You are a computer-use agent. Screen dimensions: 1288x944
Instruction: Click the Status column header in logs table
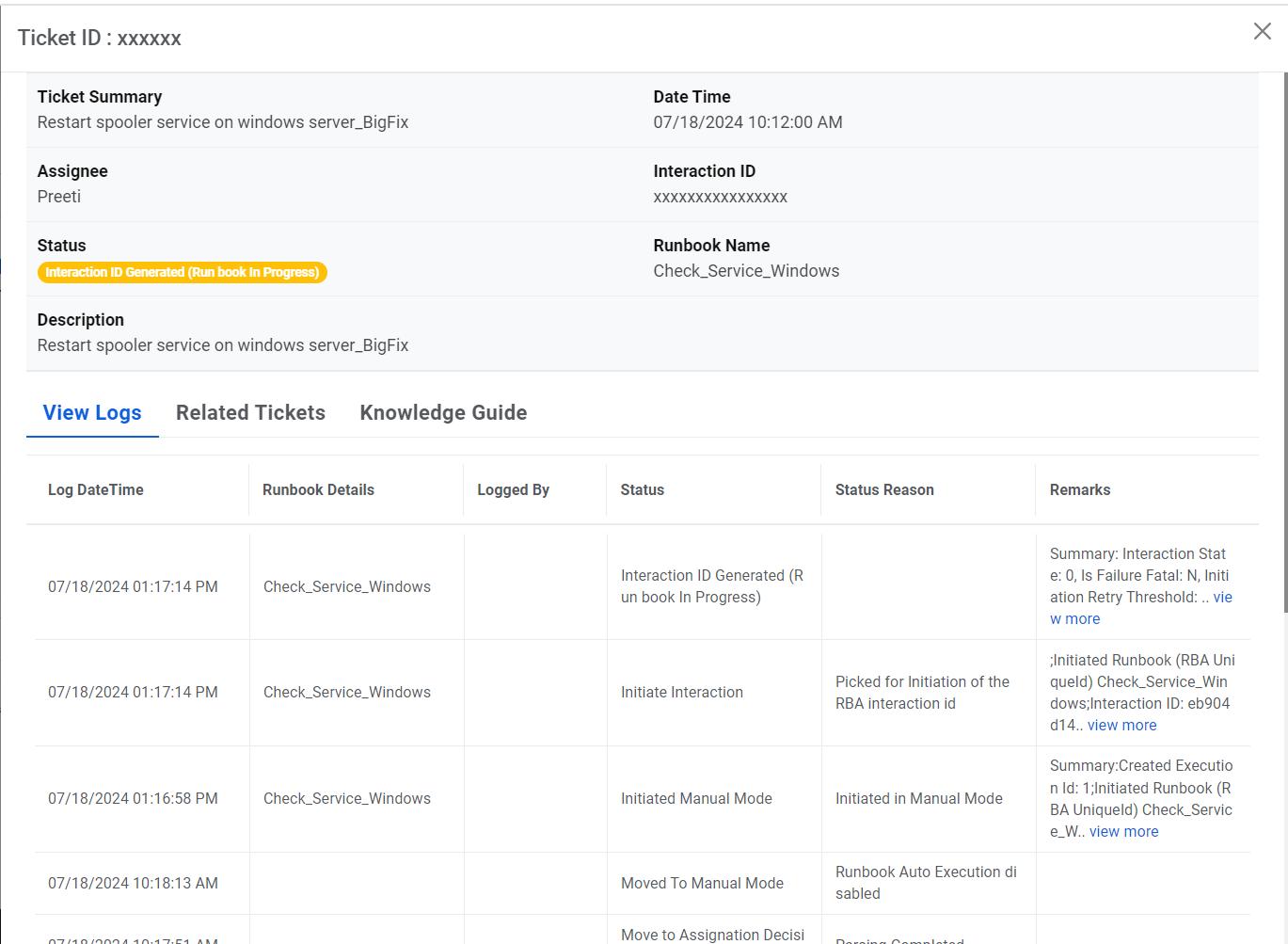pos(642,490)
